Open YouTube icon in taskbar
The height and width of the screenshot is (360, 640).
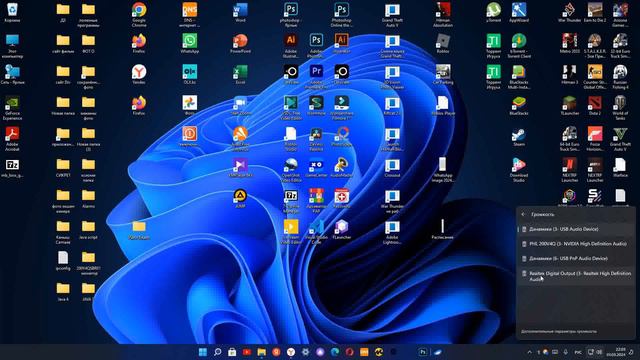click(x=247, y=352)
